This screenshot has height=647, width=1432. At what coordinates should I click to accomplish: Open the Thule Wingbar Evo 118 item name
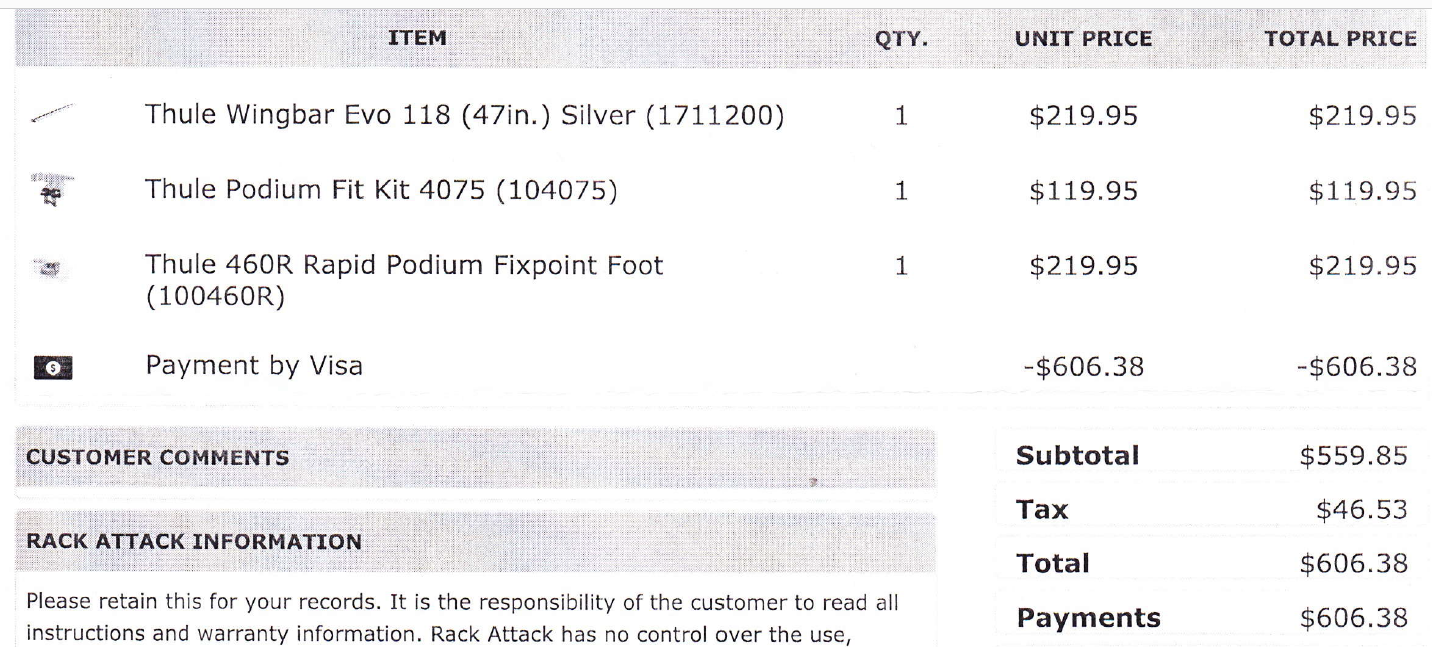click(464, 116)
